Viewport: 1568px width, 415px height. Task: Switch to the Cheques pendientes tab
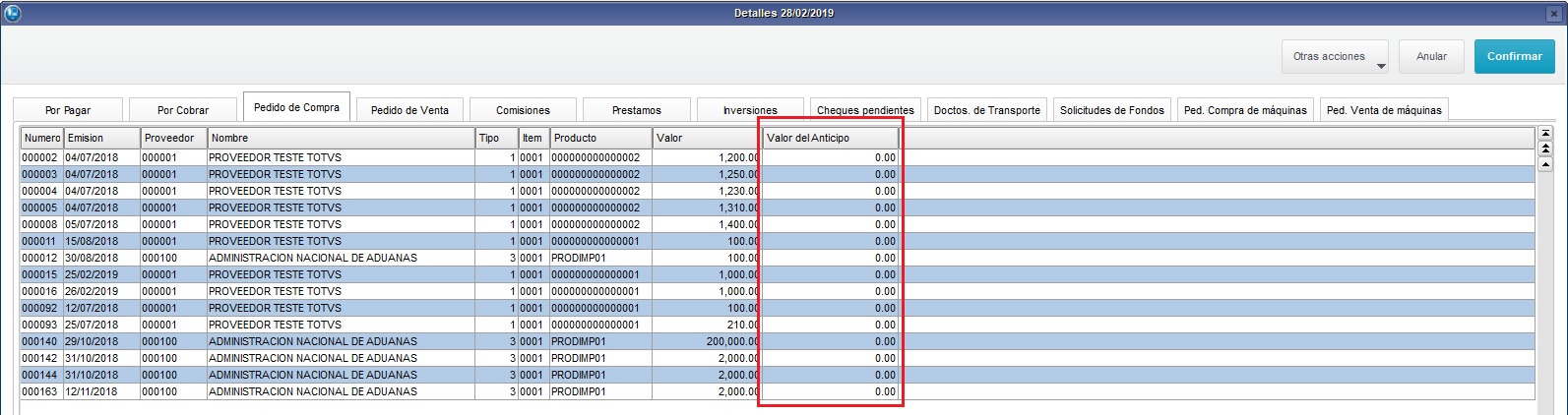[x=865, y=110]
